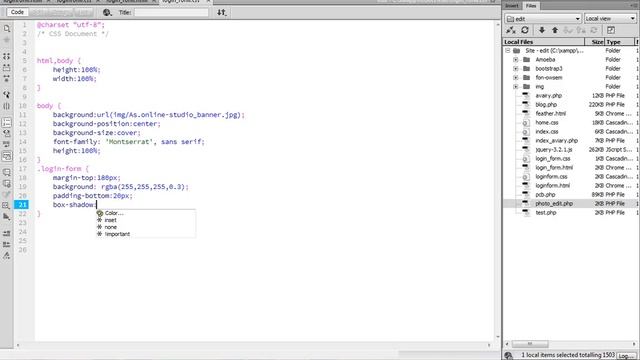640x360 pixels.
Task: Click the Files panel horizontal scrollbar thumb
Action: (530, 344)
